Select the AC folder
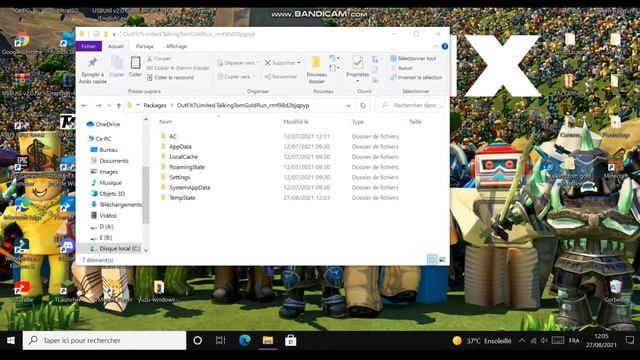 [173, 136]
